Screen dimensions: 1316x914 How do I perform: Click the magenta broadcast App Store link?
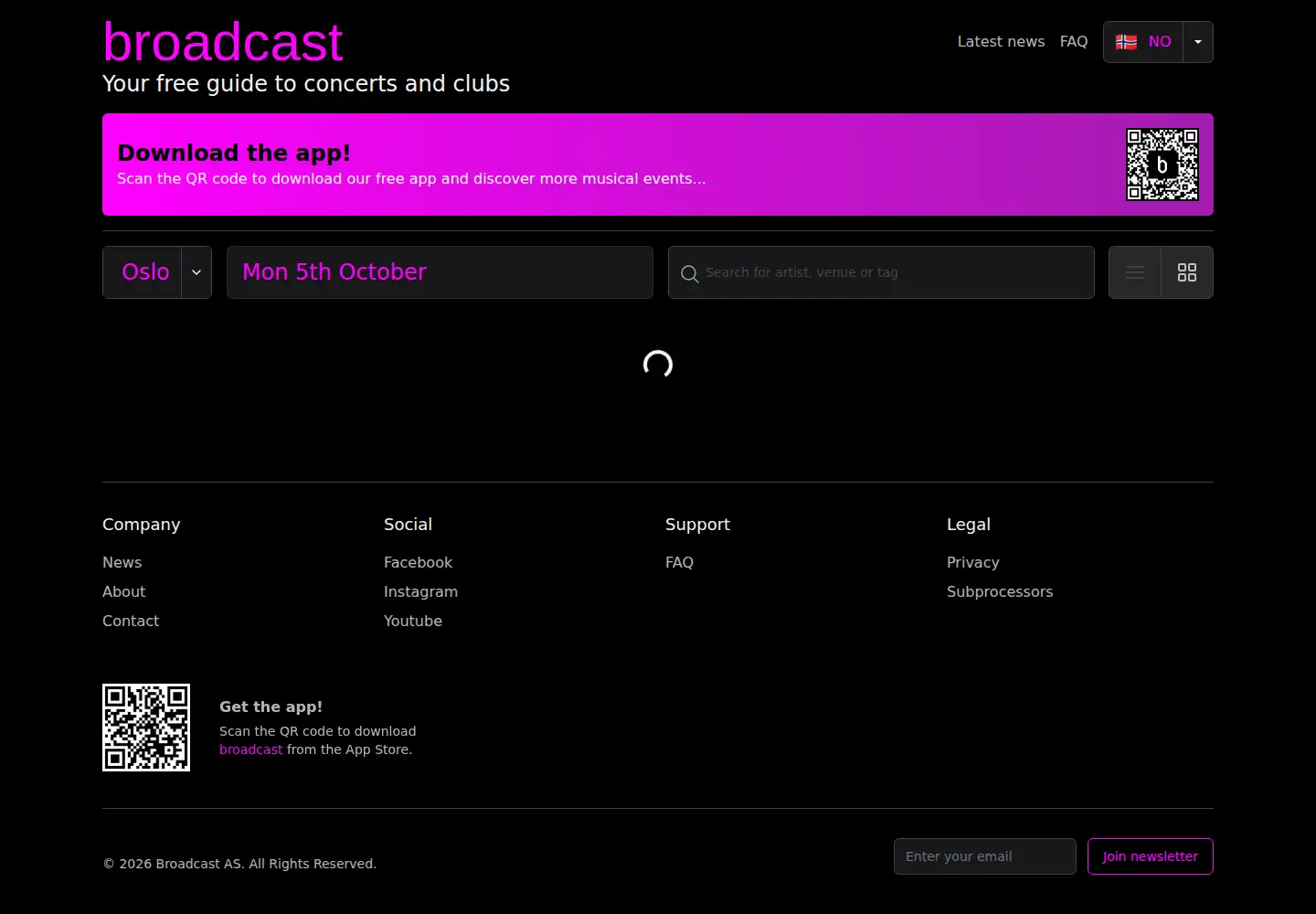pos(251,749)
